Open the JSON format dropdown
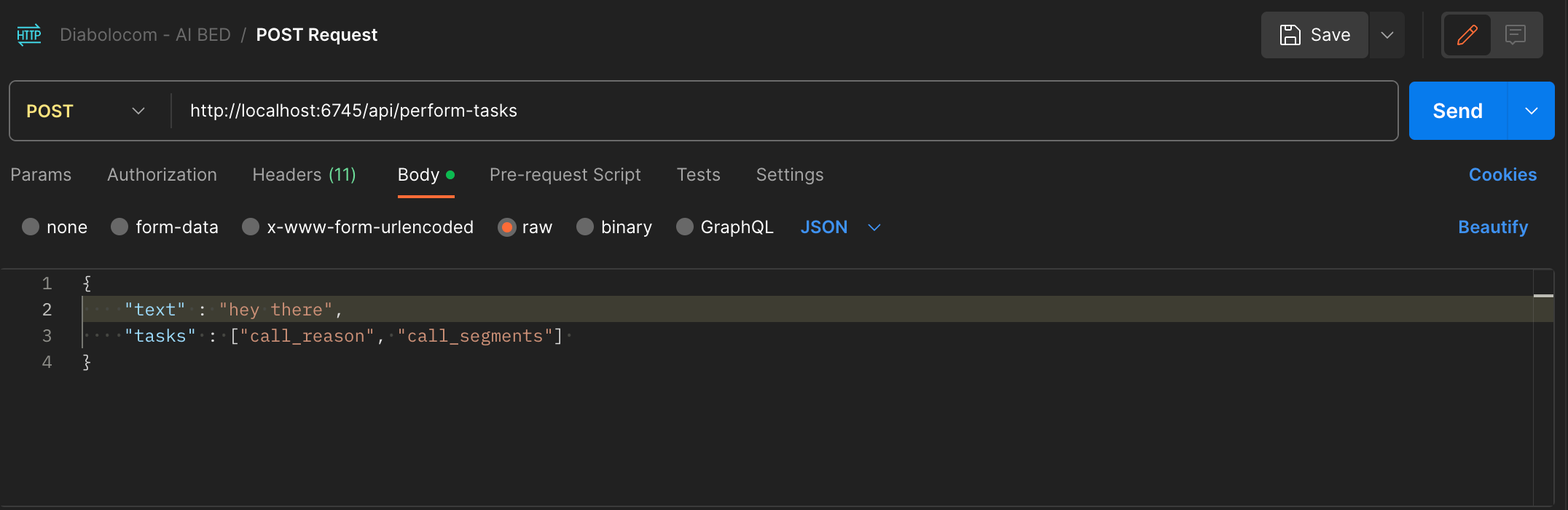The height and width of the screenshot is (510, 1568). 840,227
